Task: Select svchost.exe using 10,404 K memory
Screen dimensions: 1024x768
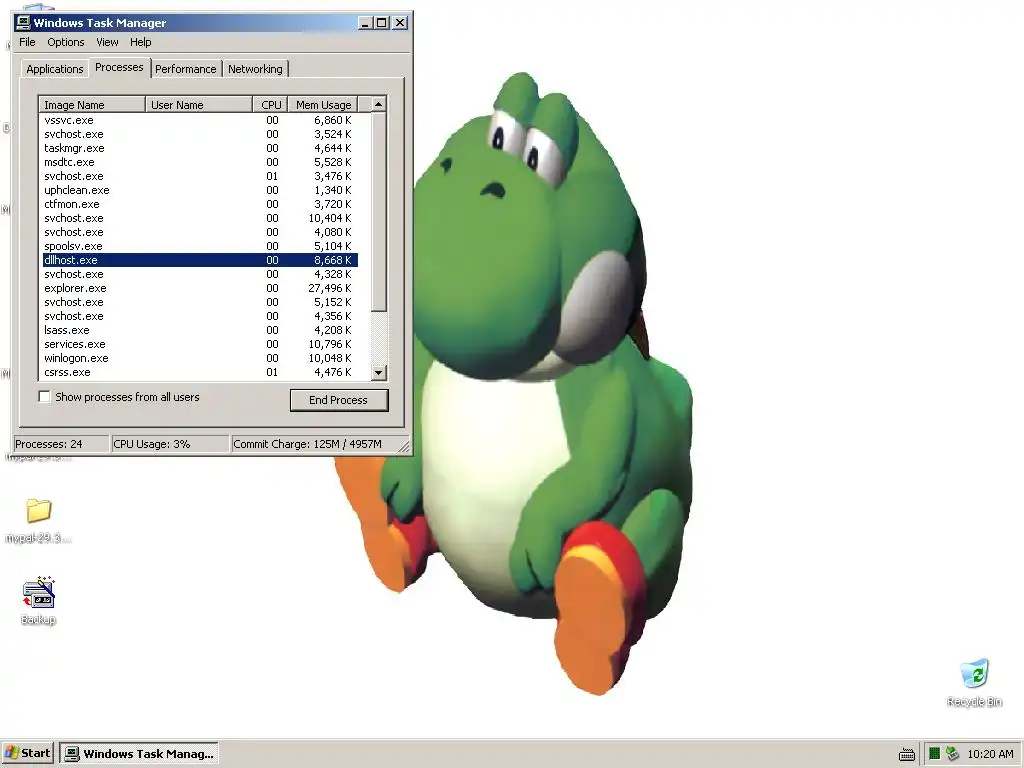Action: [x=199, y=218]
